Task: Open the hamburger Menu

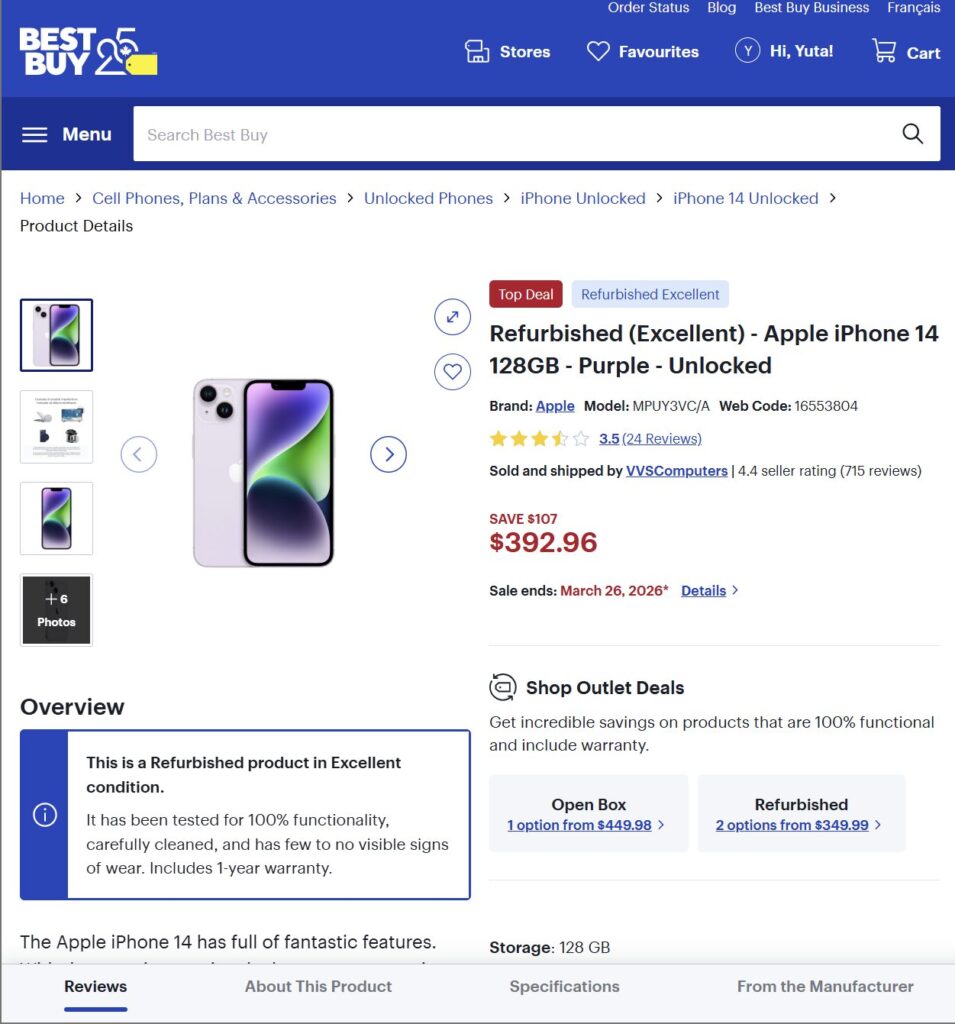Action: point(66,134)
